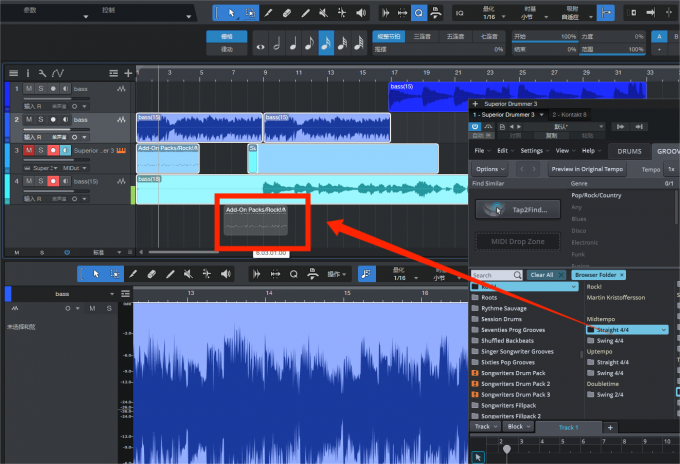Show the automation curve icon in track header
Viewport: 680px width, 464px height.
pos(58,73)
